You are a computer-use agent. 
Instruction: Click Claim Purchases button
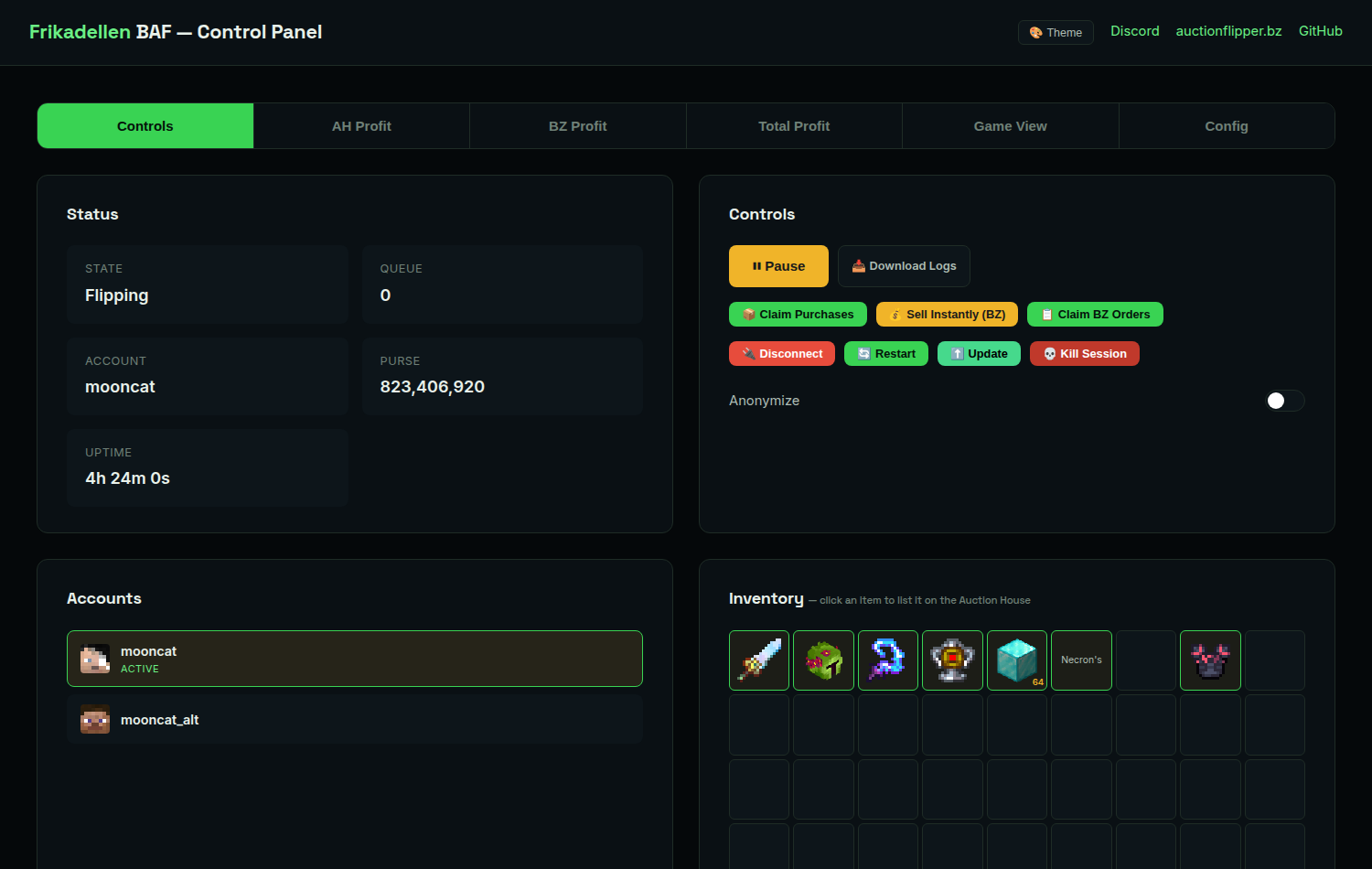coord(798,315)
